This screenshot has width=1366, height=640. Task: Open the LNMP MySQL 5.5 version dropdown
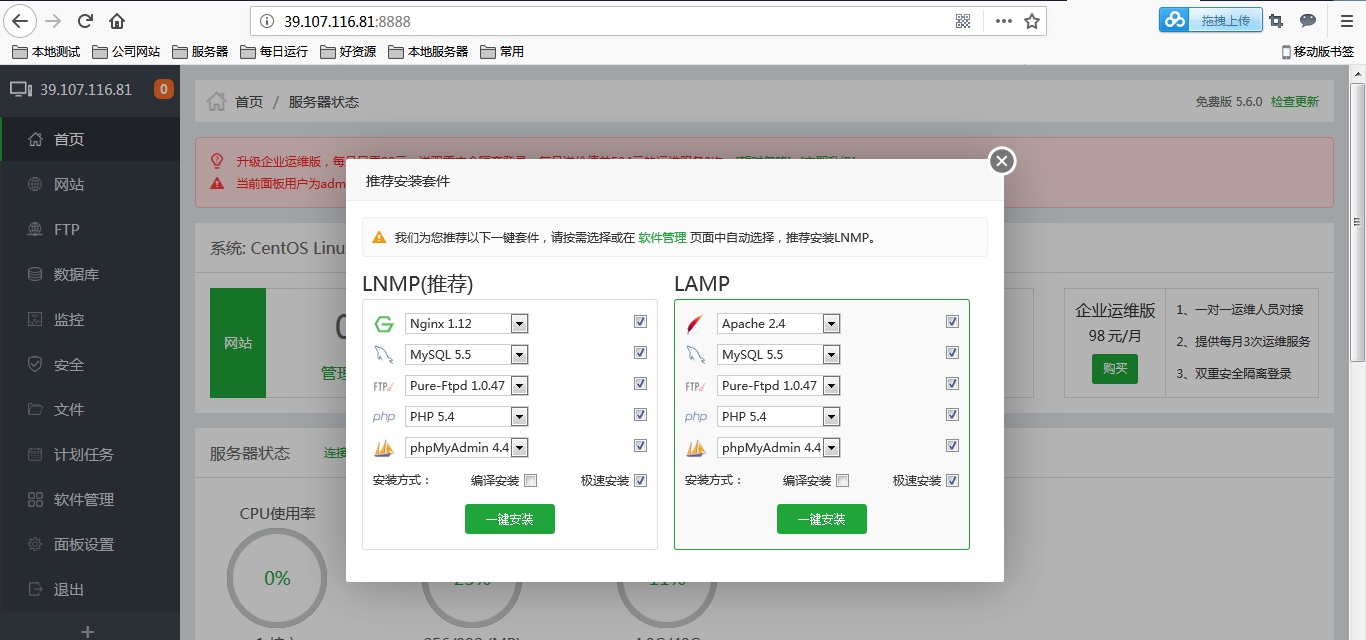tap(467, 355)
